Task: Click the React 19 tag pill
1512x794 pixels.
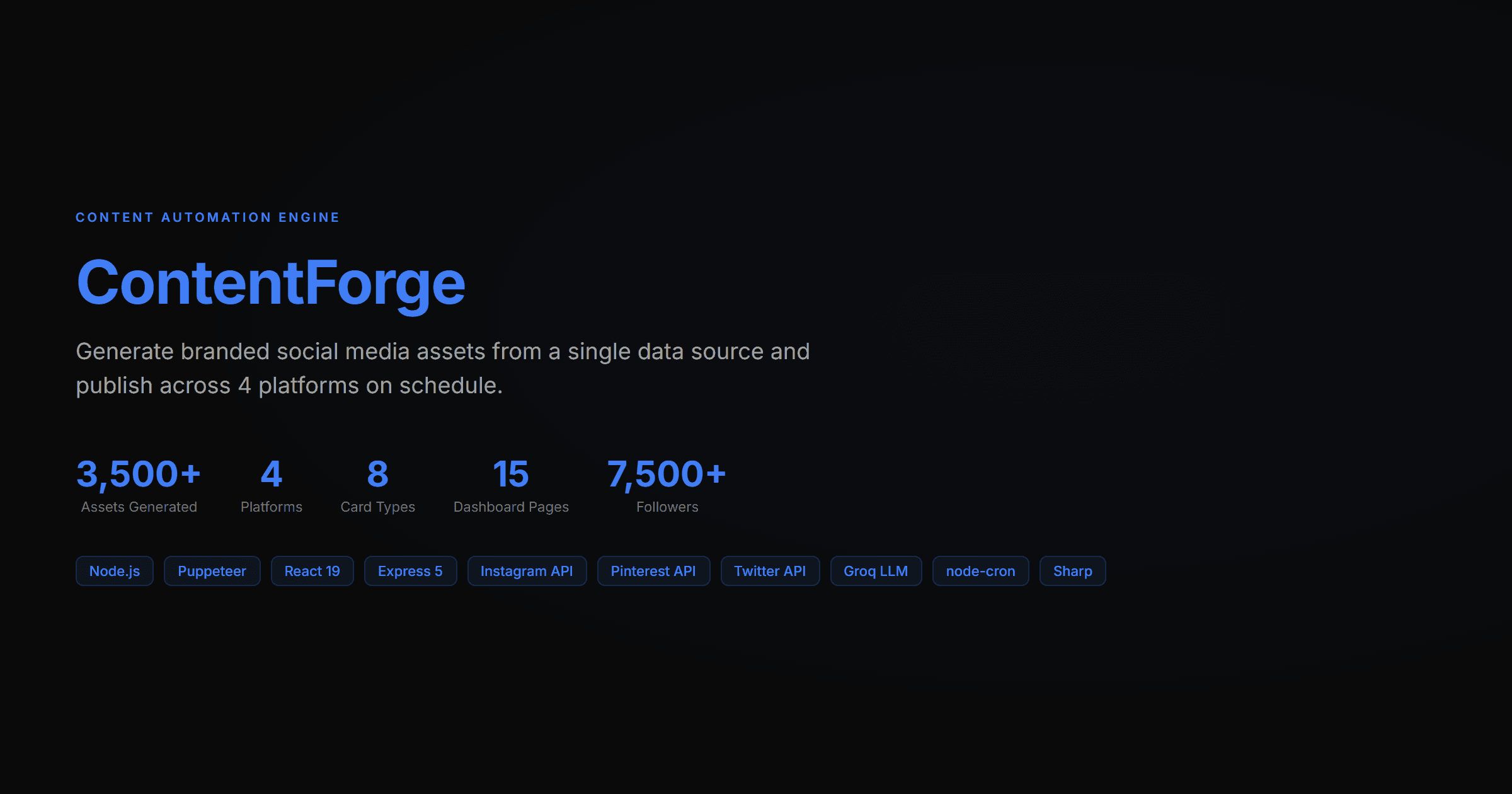Action: point(312,570)
